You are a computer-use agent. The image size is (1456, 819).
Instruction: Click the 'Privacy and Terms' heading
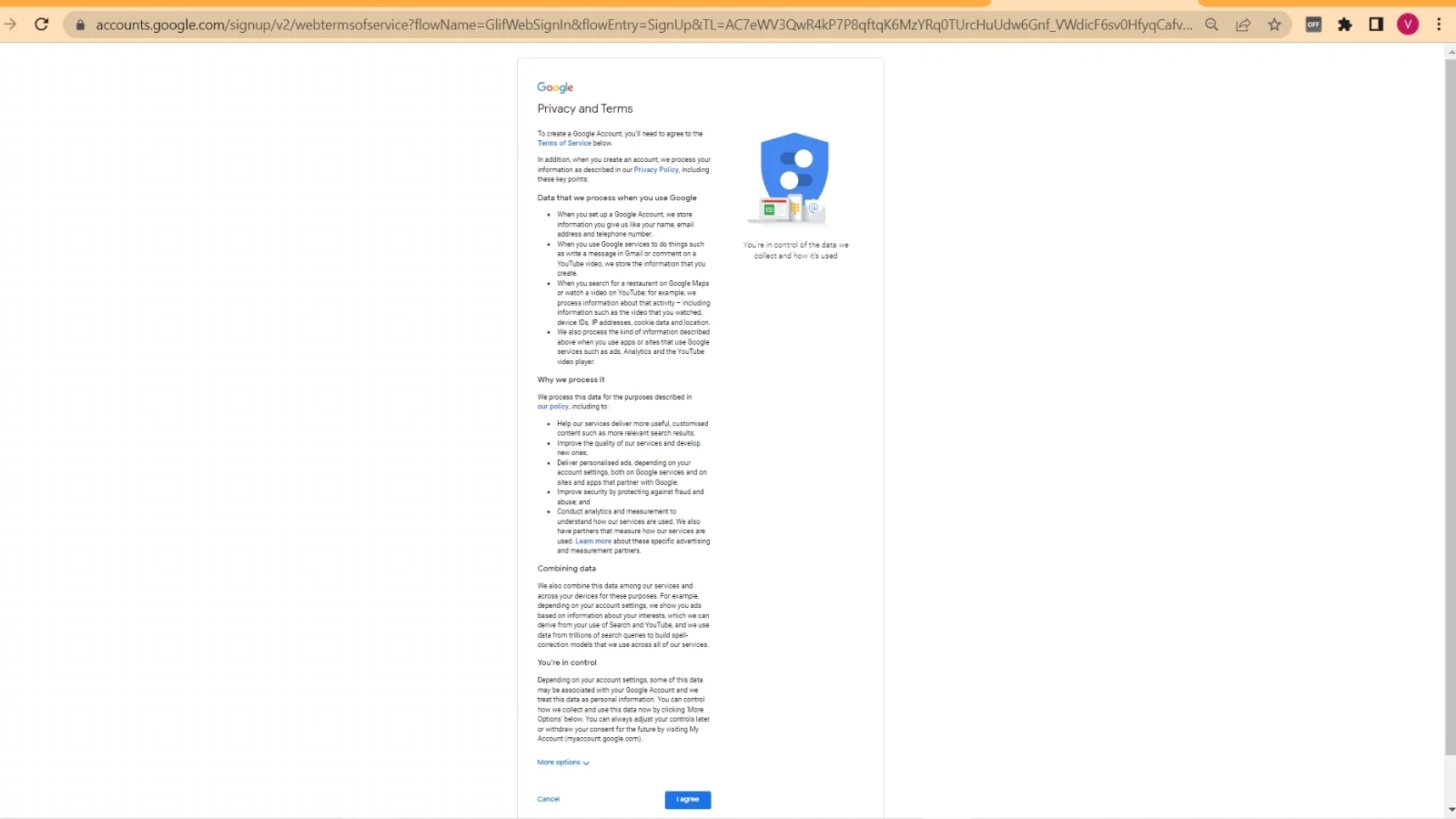coord(585,108)
